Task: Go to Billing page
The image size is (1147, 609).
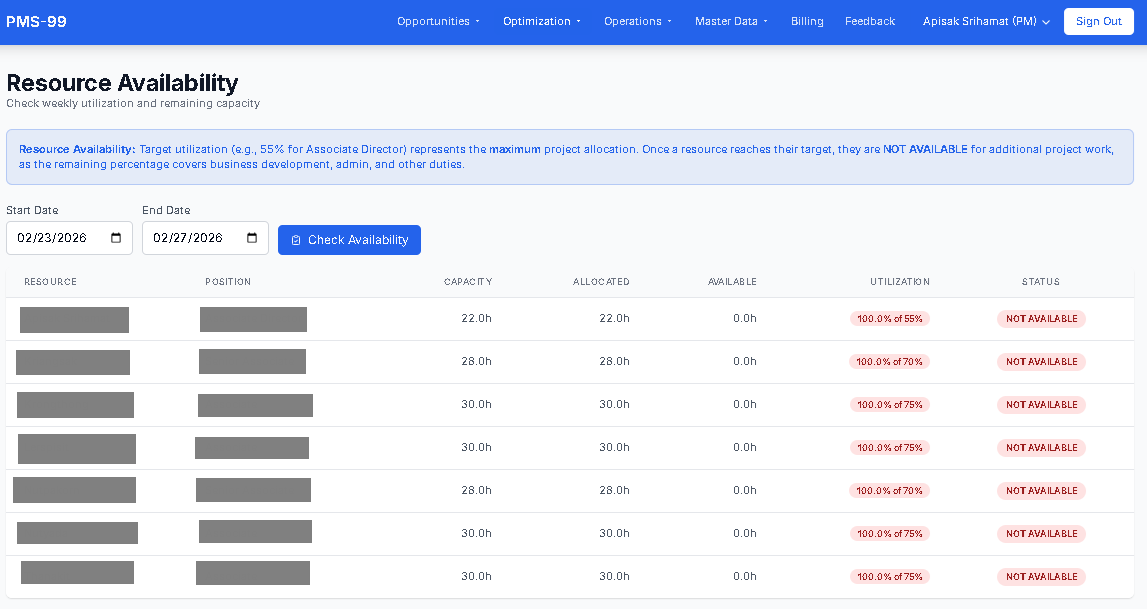Action: click(807, 21)
